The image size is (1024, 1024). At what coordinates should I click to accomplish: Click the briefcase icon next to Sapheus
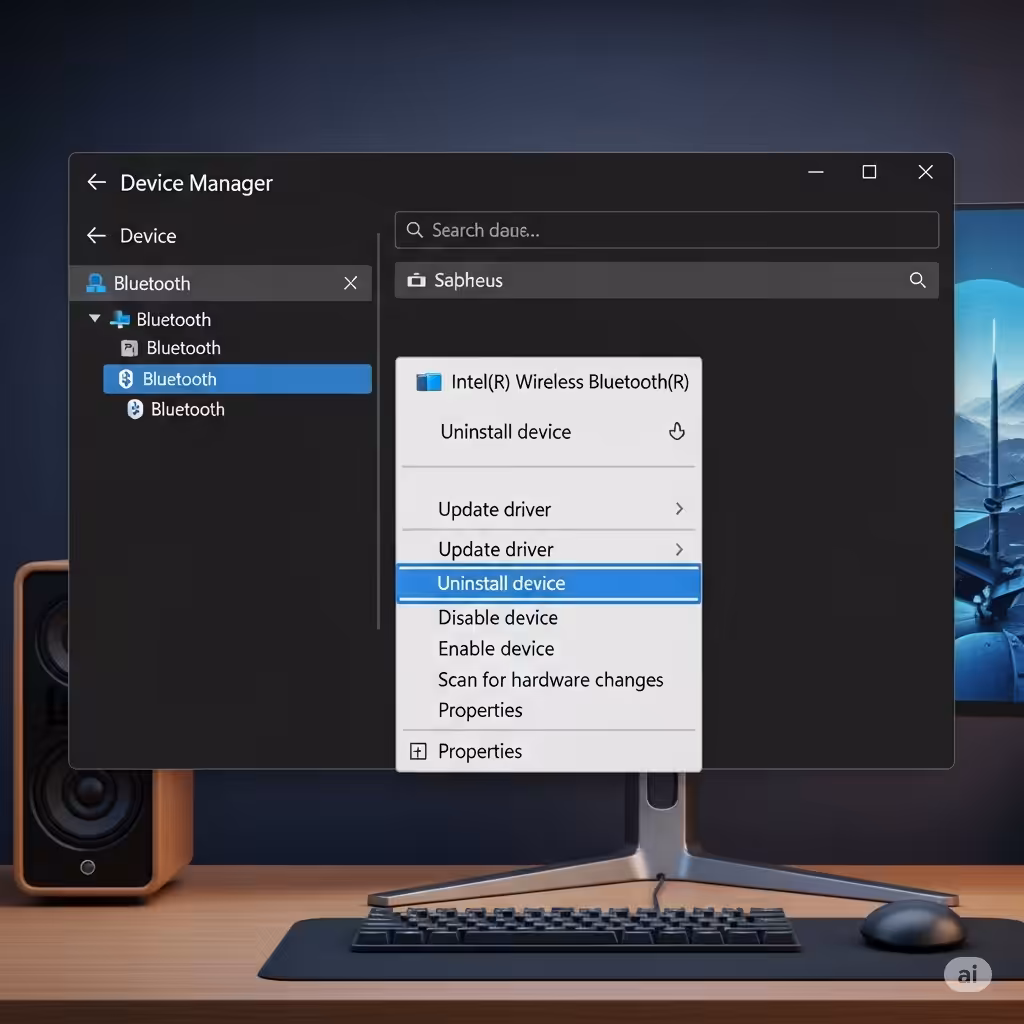coord(417,280)
